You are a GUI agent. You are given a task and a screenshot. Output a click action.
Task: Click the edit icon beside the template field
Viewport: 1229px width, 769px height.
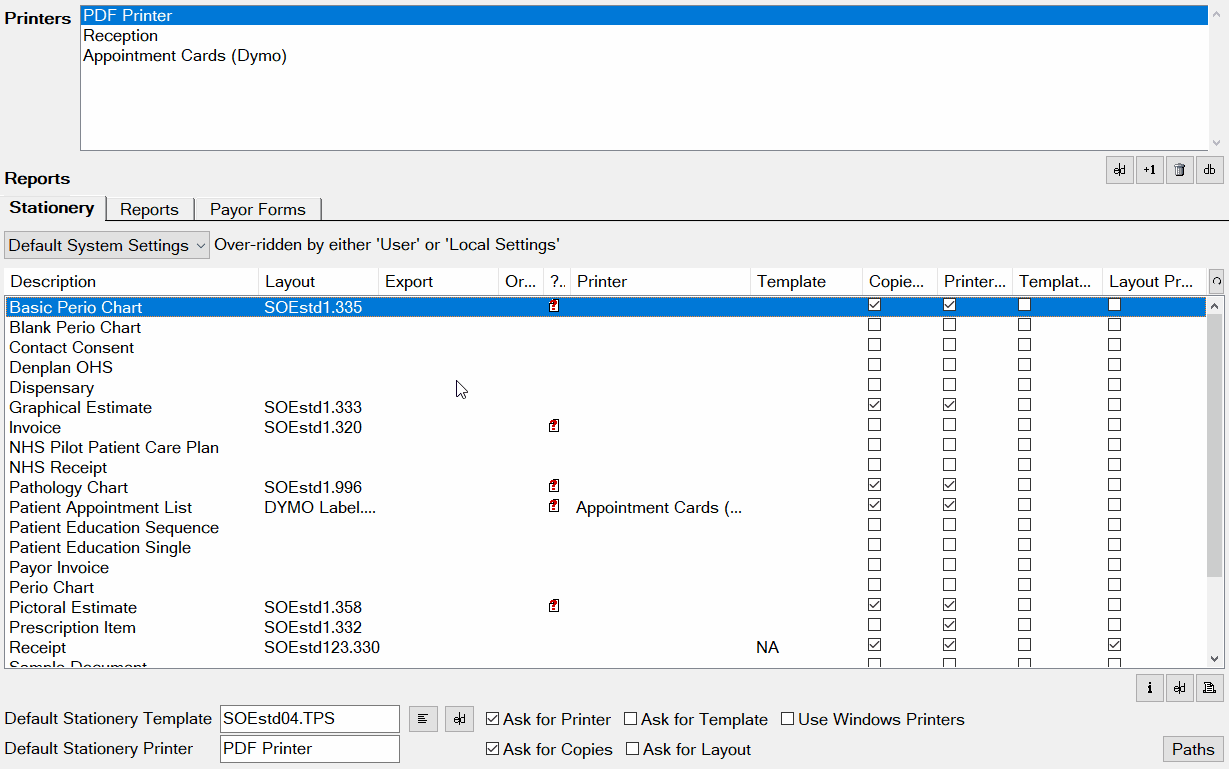[459, 719]
